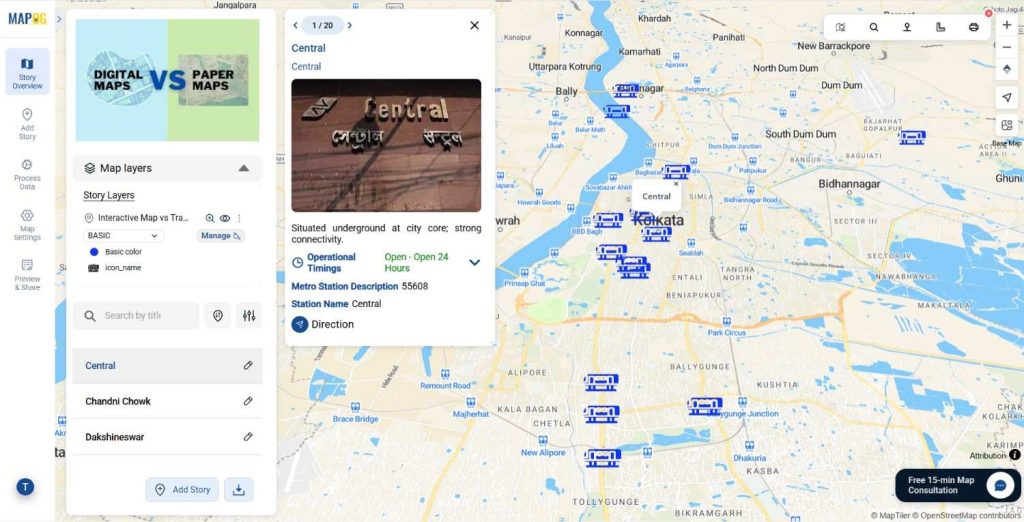Click the print icon in map toolbar
This screenshot has height=522, width=1024.
(x=973, y=27)
